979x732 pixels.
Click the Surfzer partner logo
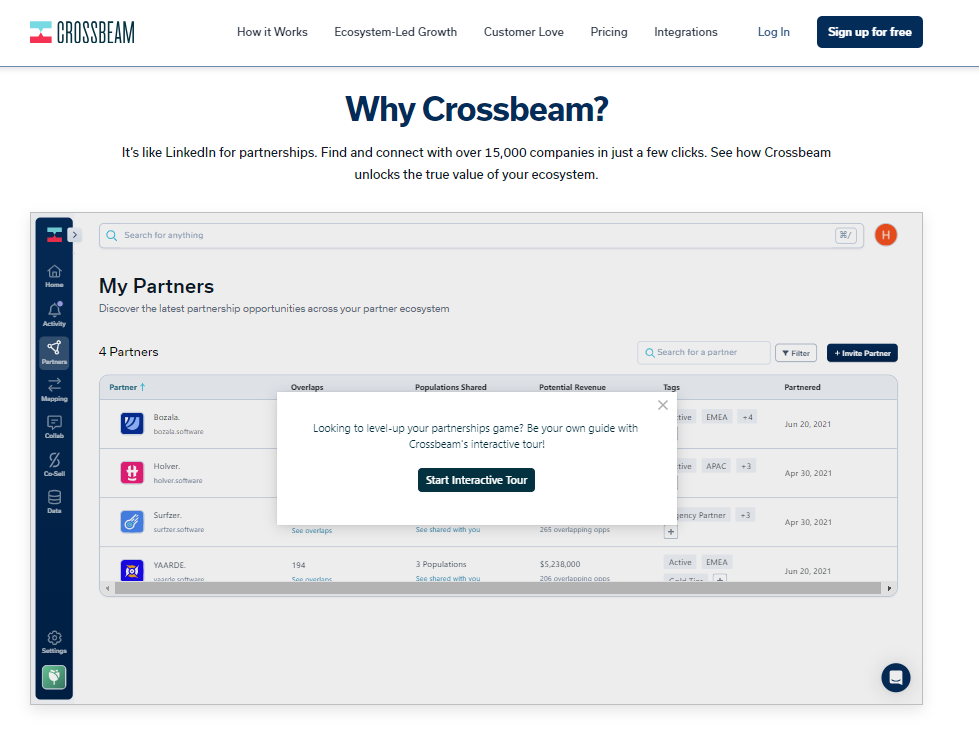132,522
